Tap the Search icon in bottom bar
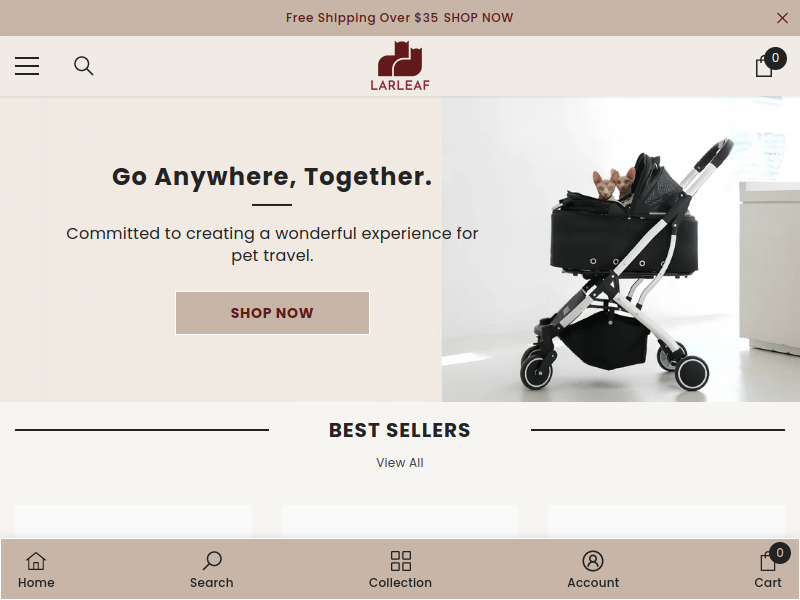800x600 pixels. (212, 570)
